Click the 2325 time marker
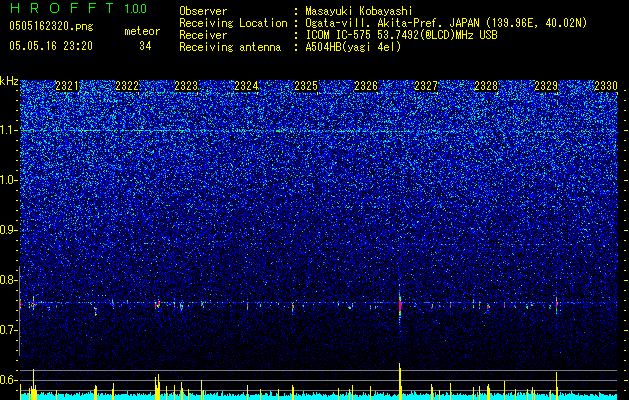Image resolution: width=629 pixels, height=400 pixels. (306, 86)
